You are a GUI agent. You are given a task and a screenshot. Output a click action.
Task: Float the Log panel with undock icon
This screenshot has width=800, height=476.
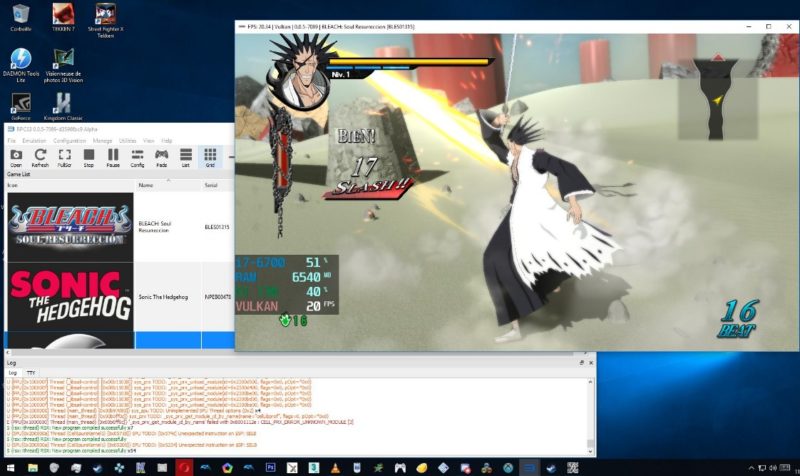[581, 363]
